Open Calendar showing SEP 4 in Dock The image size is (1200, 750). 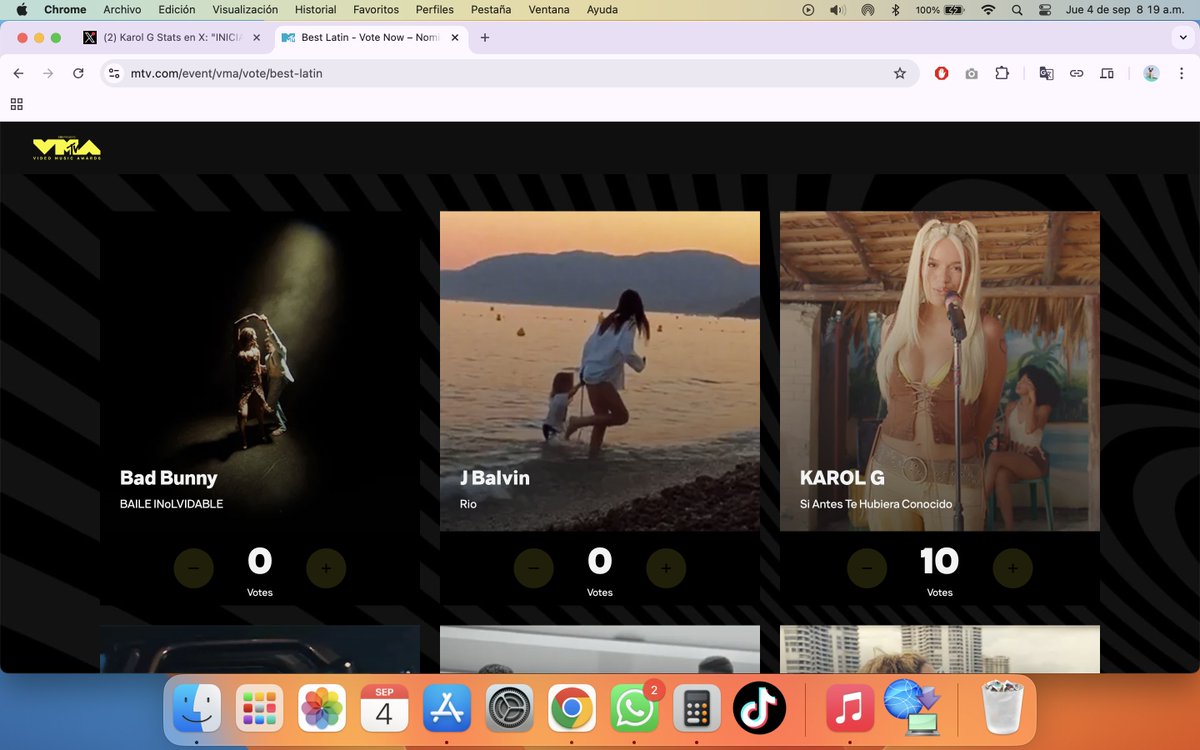click(x=384, y=709)
